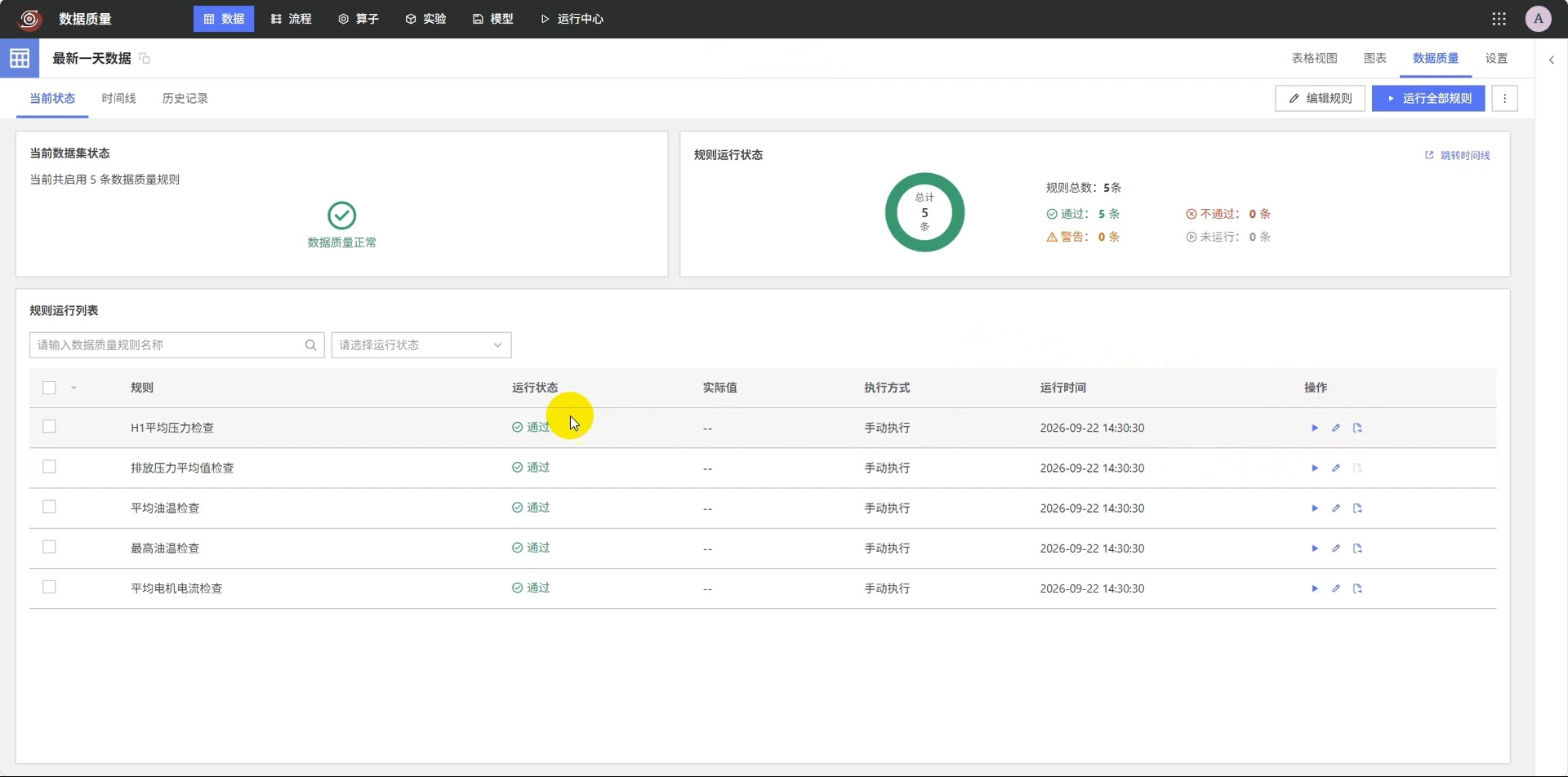
Task: Open the apps grid icon in header
Action: pyautogui.click(x=1499, y=19)
